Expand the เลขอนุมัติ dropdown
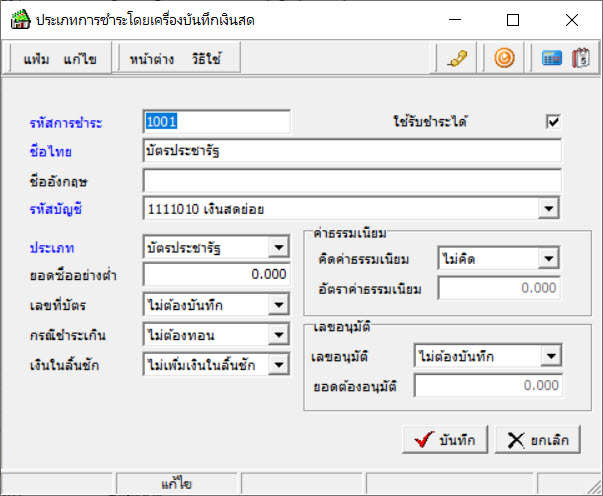The width and height of the screenshot is (603, 496). click(551, 356)
